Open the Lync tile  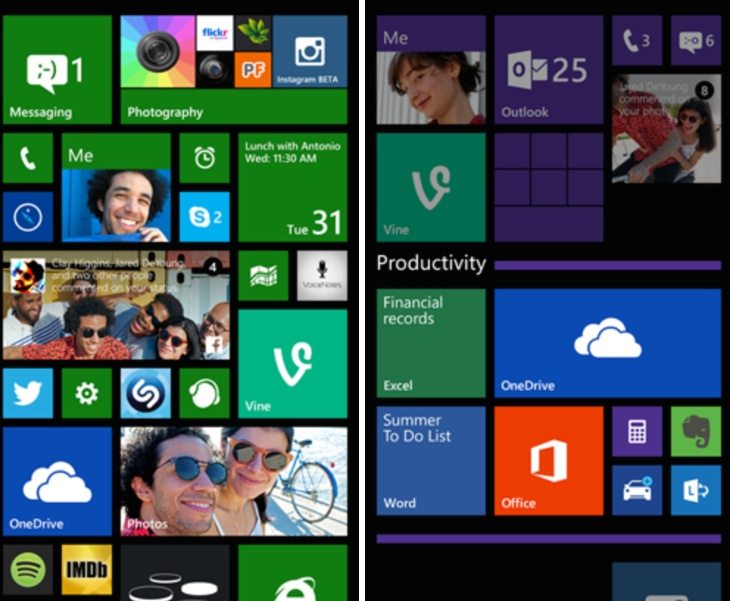pyautogui.click(x=696, y=490)
